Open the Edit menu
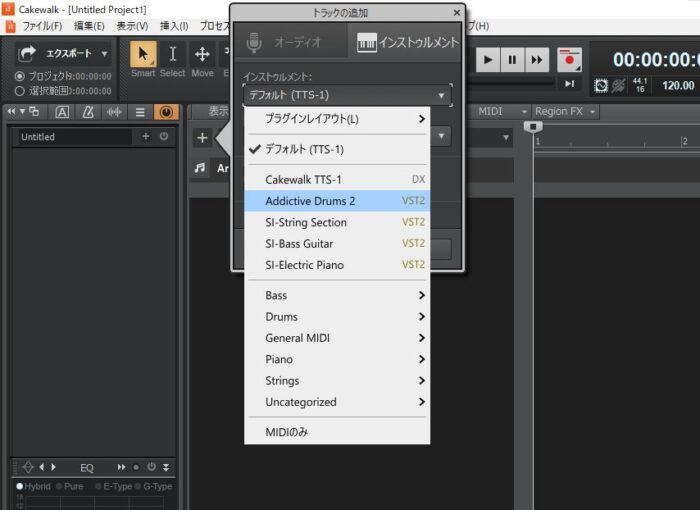700x510 pixels. coord(89,26)
